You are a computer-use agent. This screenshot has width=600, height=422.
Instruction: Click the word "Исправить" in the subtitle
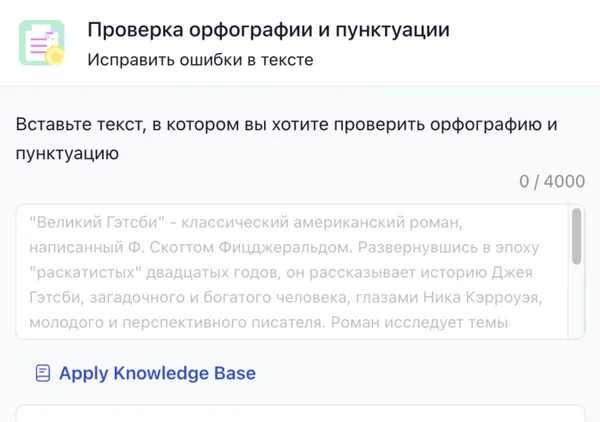coord(128,60)
